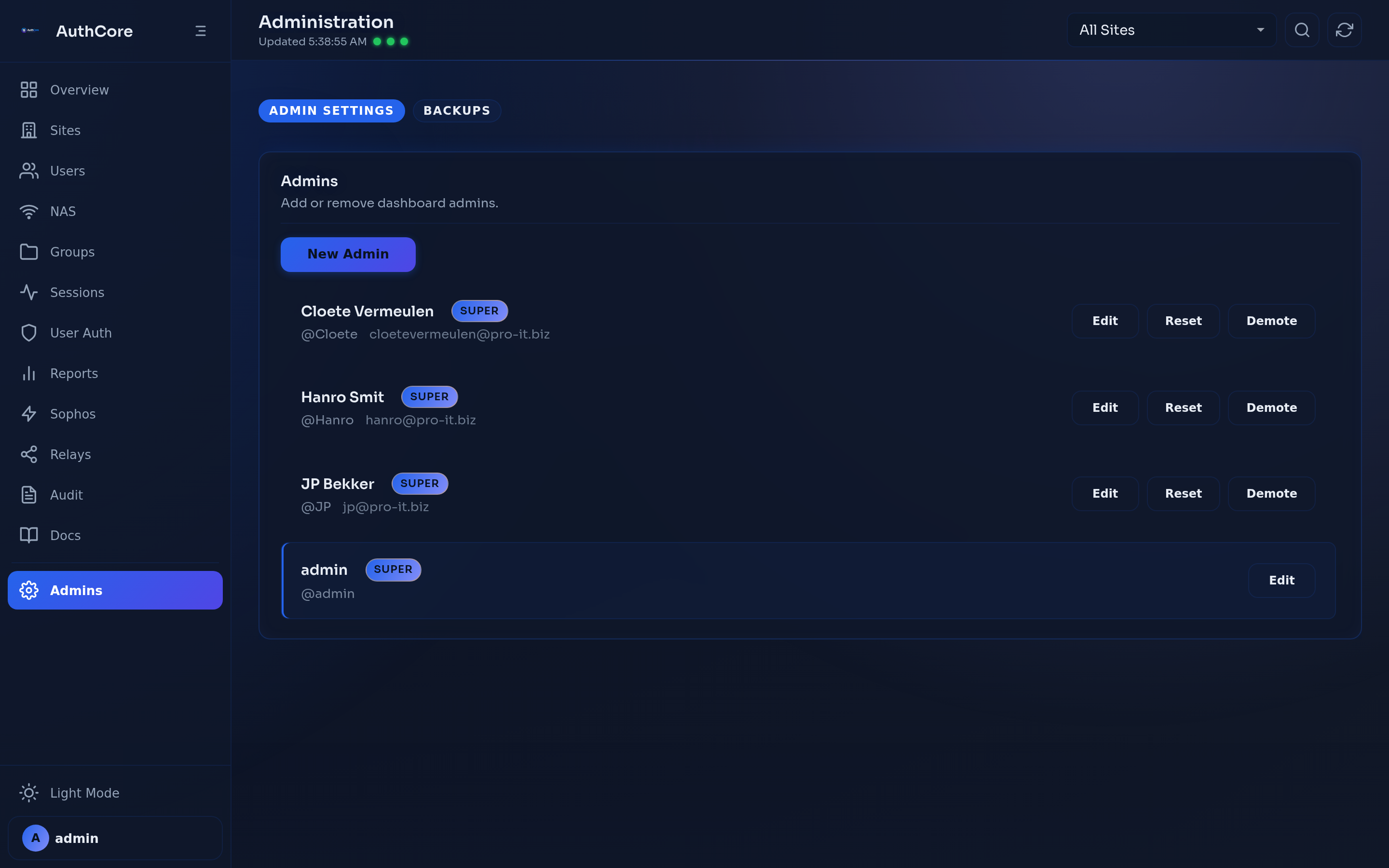This screenshot has height=868, width=1389.
Task: Open the Sites section icon
Action: 29,130
